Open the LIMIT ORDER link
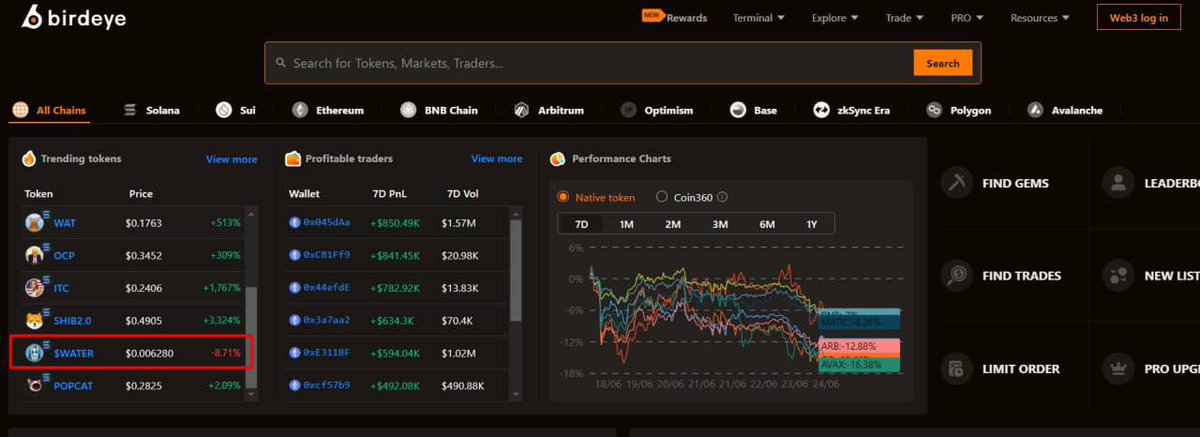The image size is (1200, 437). 1021,369
